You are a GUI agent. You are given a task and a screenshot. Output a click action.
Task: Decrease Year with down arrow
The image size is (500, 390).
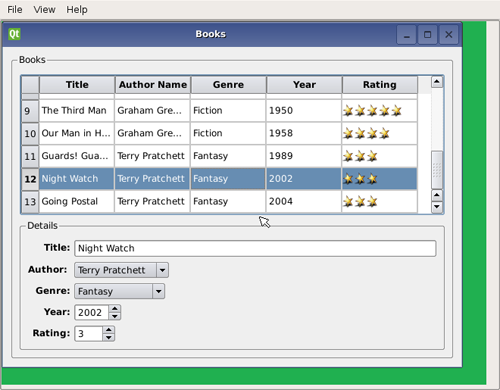click(115, 316)
